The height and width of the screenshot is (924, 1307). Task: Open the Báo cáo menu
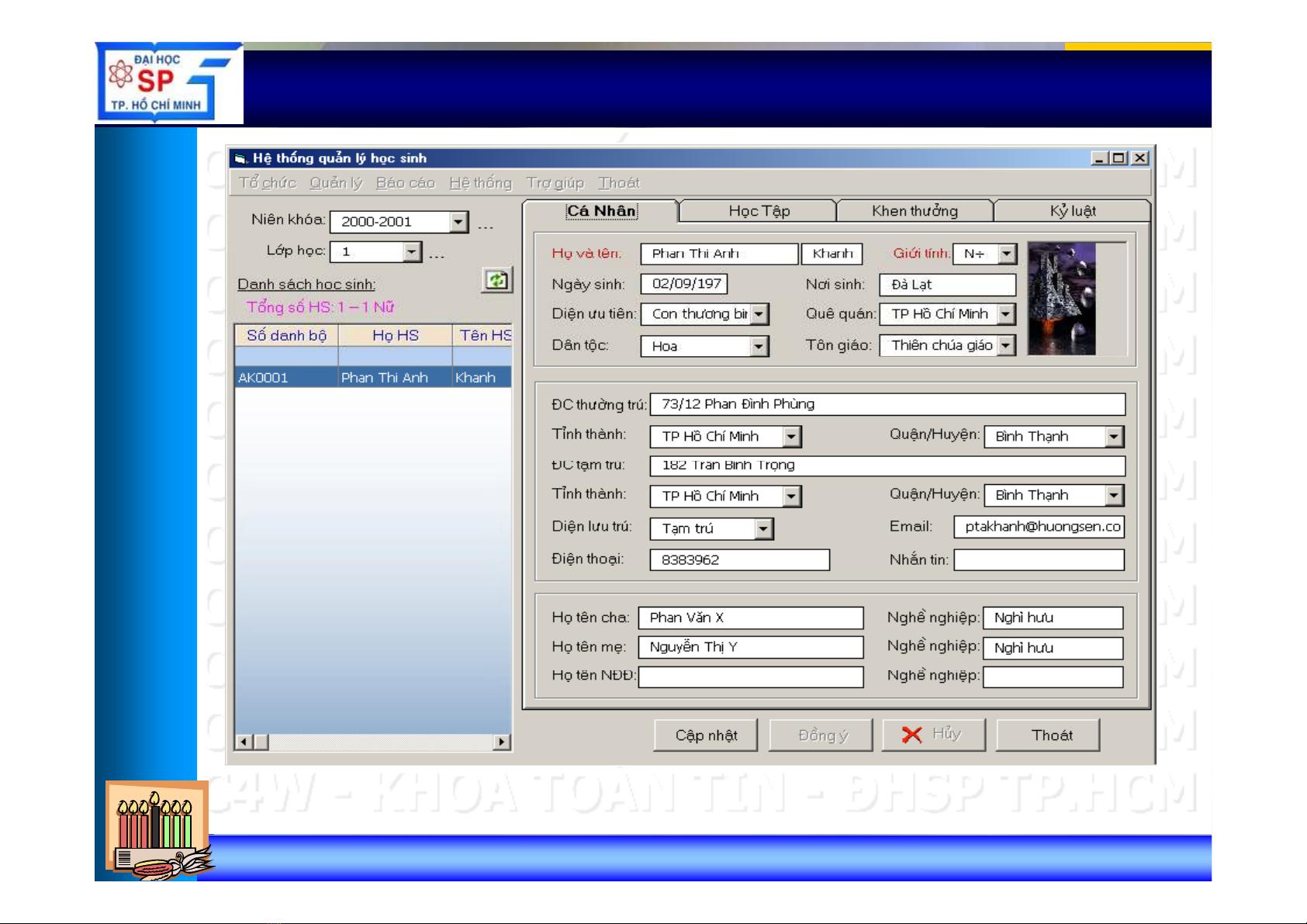(405, 183)
